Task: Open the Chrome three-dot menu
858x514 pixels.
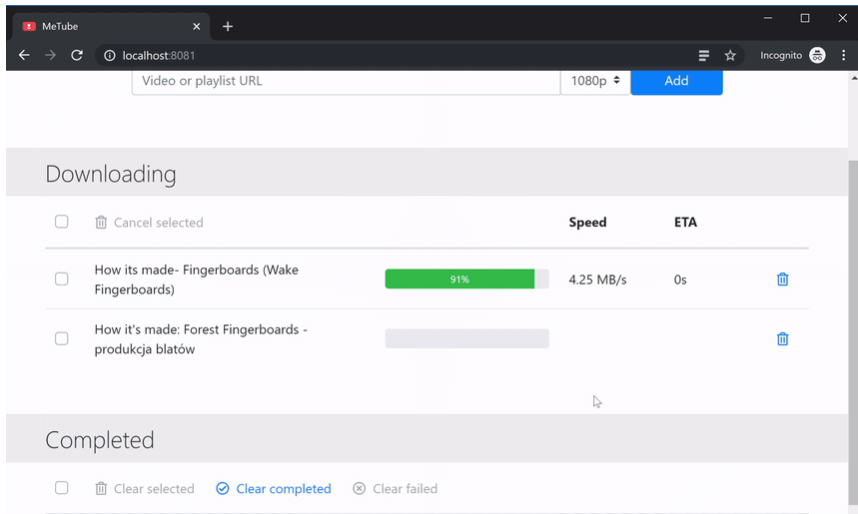Action: coord(843,56)
